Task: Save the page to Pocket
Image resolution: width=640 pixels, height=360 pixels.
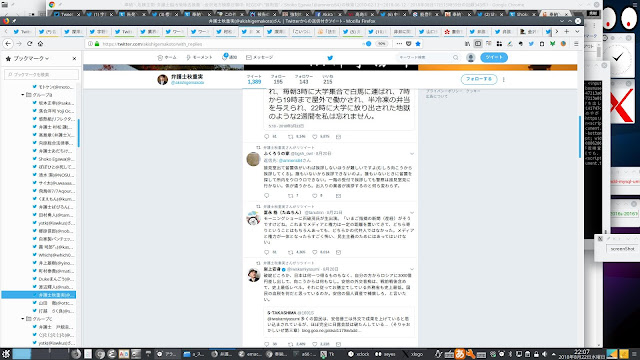Action: pyautogui.click(x=409, y=44)
